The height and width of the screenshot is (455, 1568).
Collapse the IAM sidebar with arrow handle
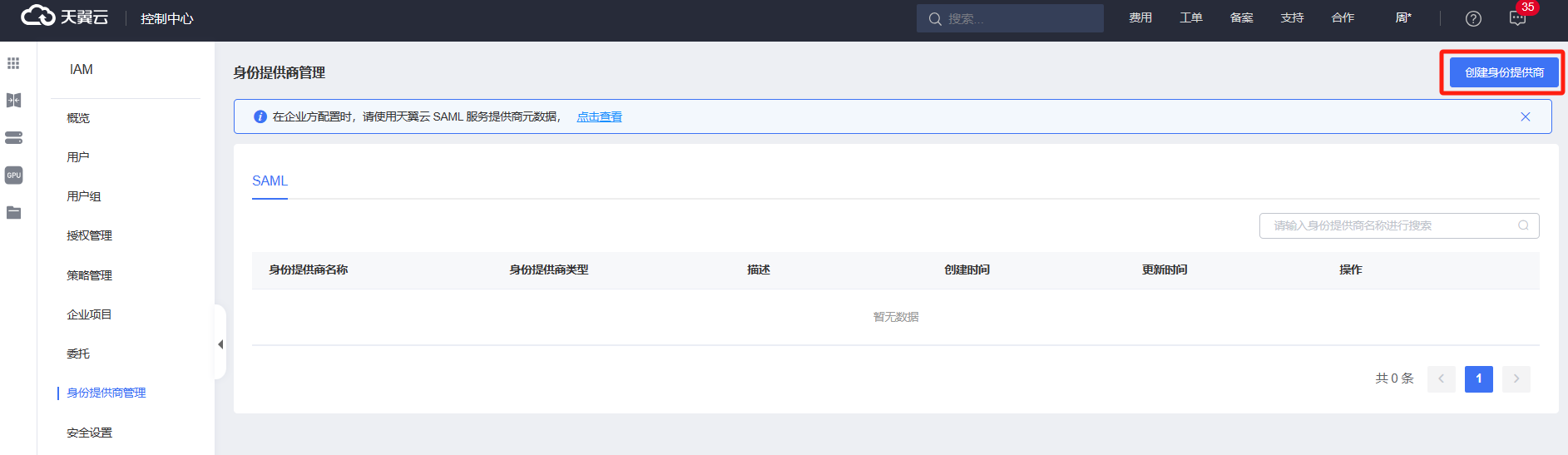220,344
